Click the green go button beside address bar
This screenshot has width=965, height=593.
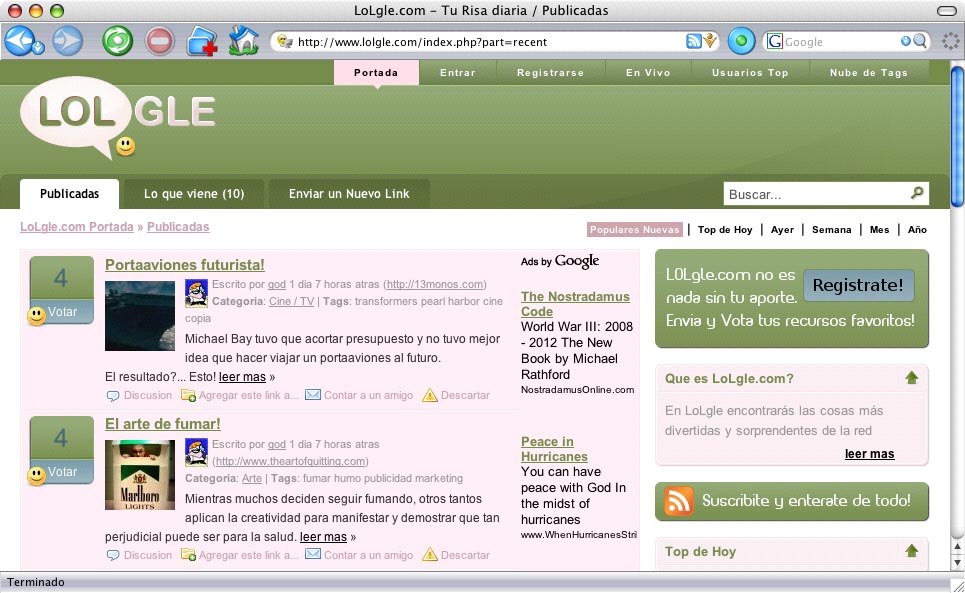point(741,41)
